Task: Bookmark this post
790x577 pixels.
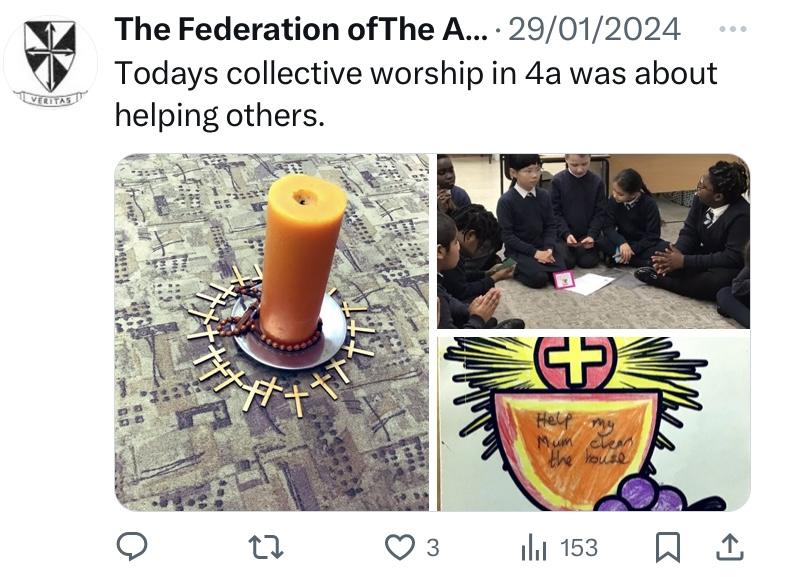Action: [x=668, y=547]
